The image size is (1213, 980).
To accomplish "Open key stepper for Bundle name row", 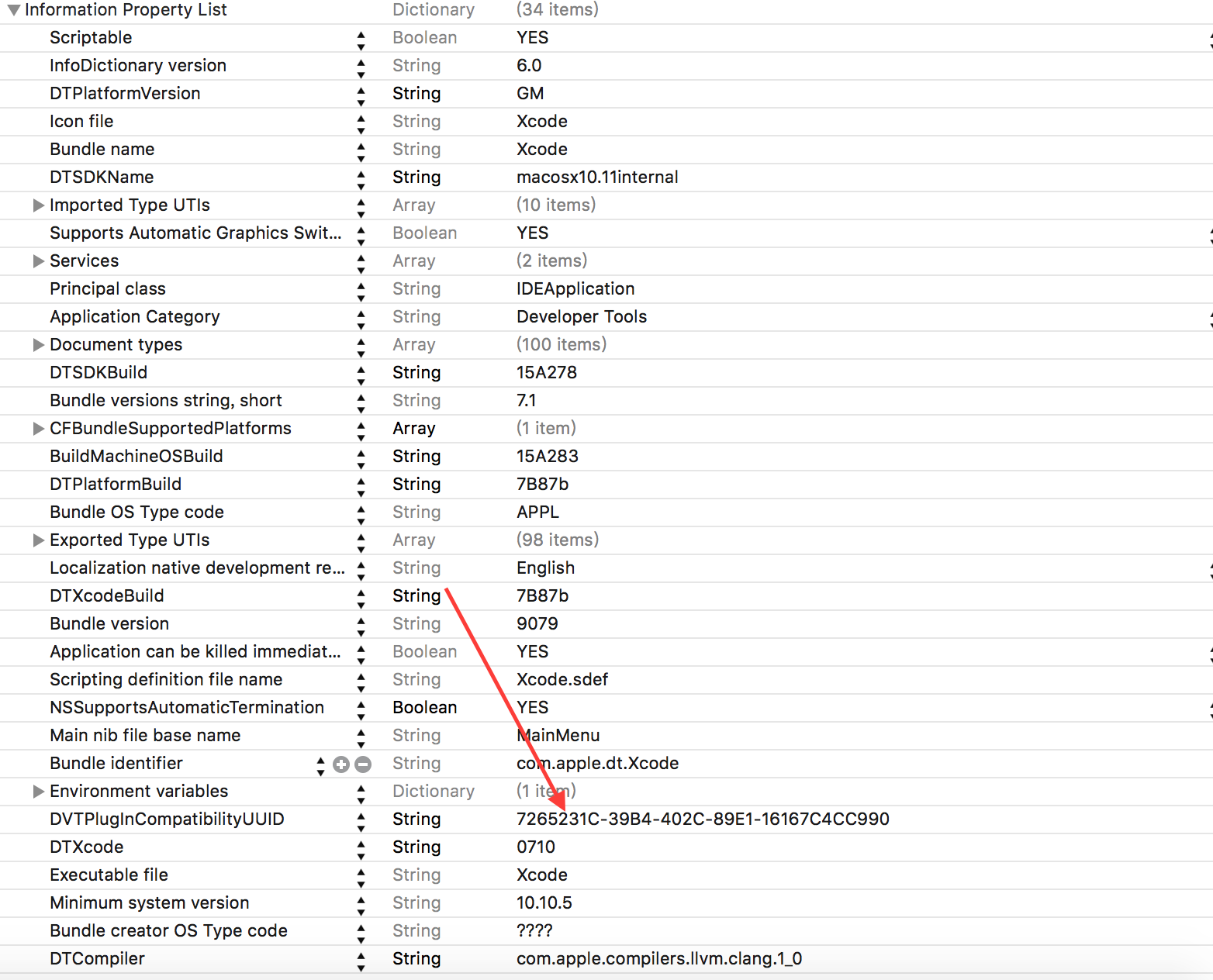I will click(x=361, y=152).
